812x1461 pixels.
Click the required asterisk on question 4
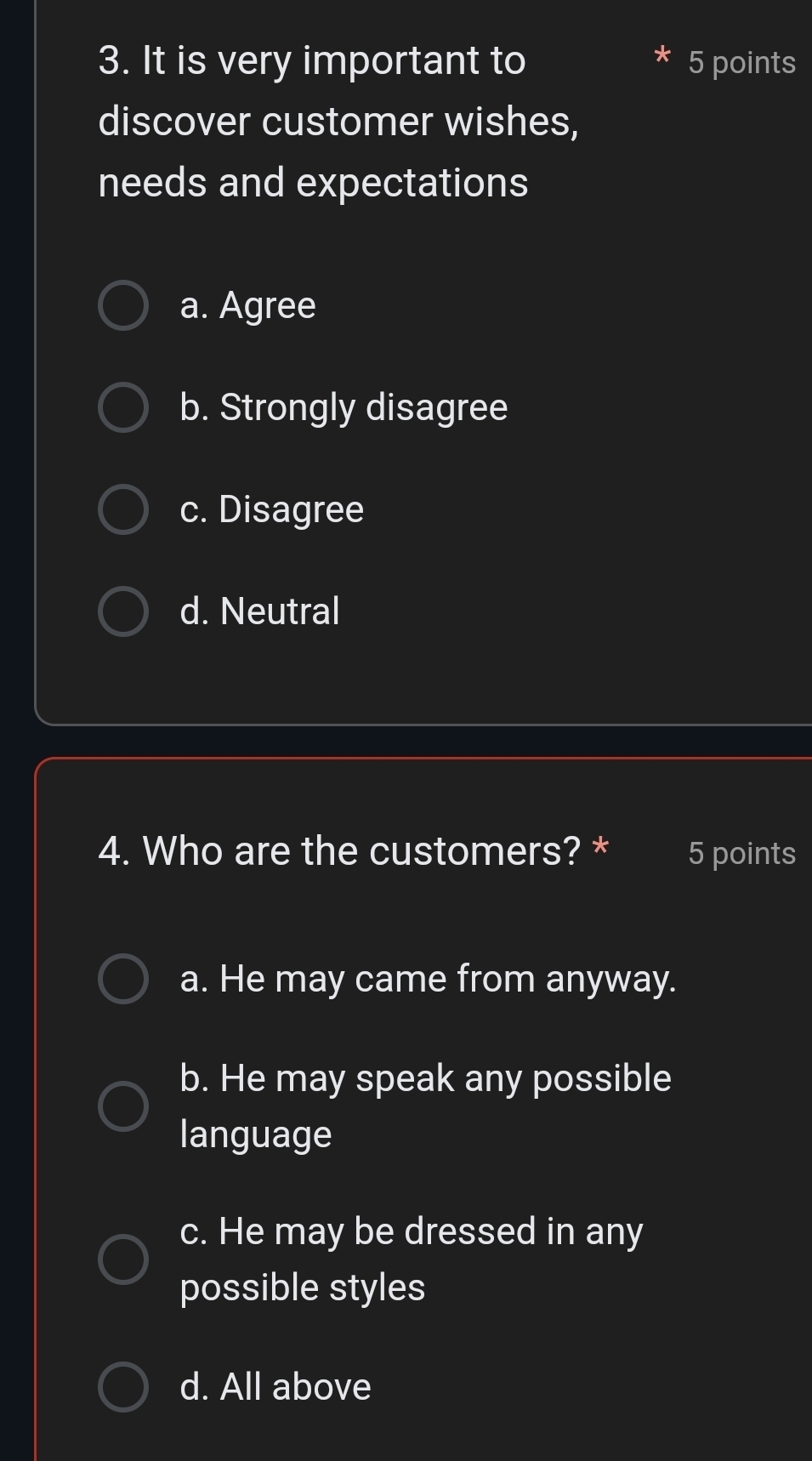[x=600, y=849]
